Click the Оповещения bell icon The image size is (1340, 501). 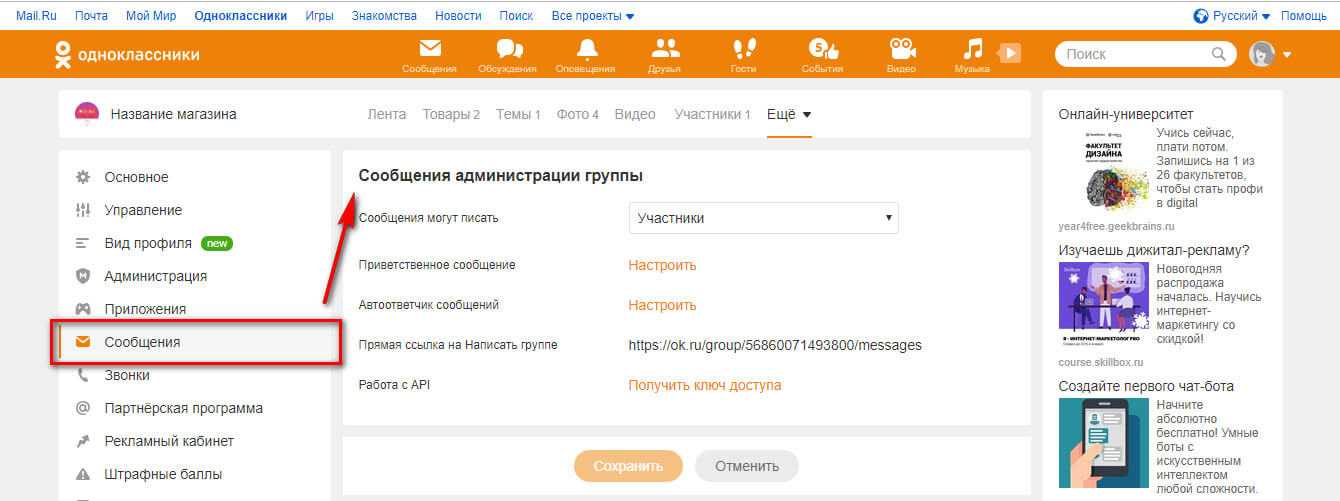coord(586,51)
